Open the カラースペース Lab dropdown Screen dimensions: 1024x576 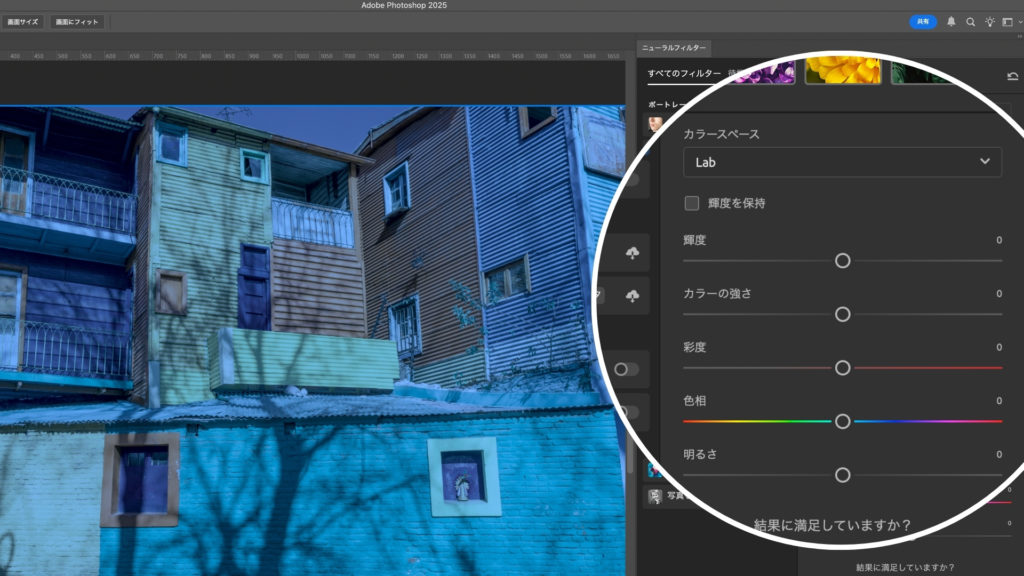point(842,162)
